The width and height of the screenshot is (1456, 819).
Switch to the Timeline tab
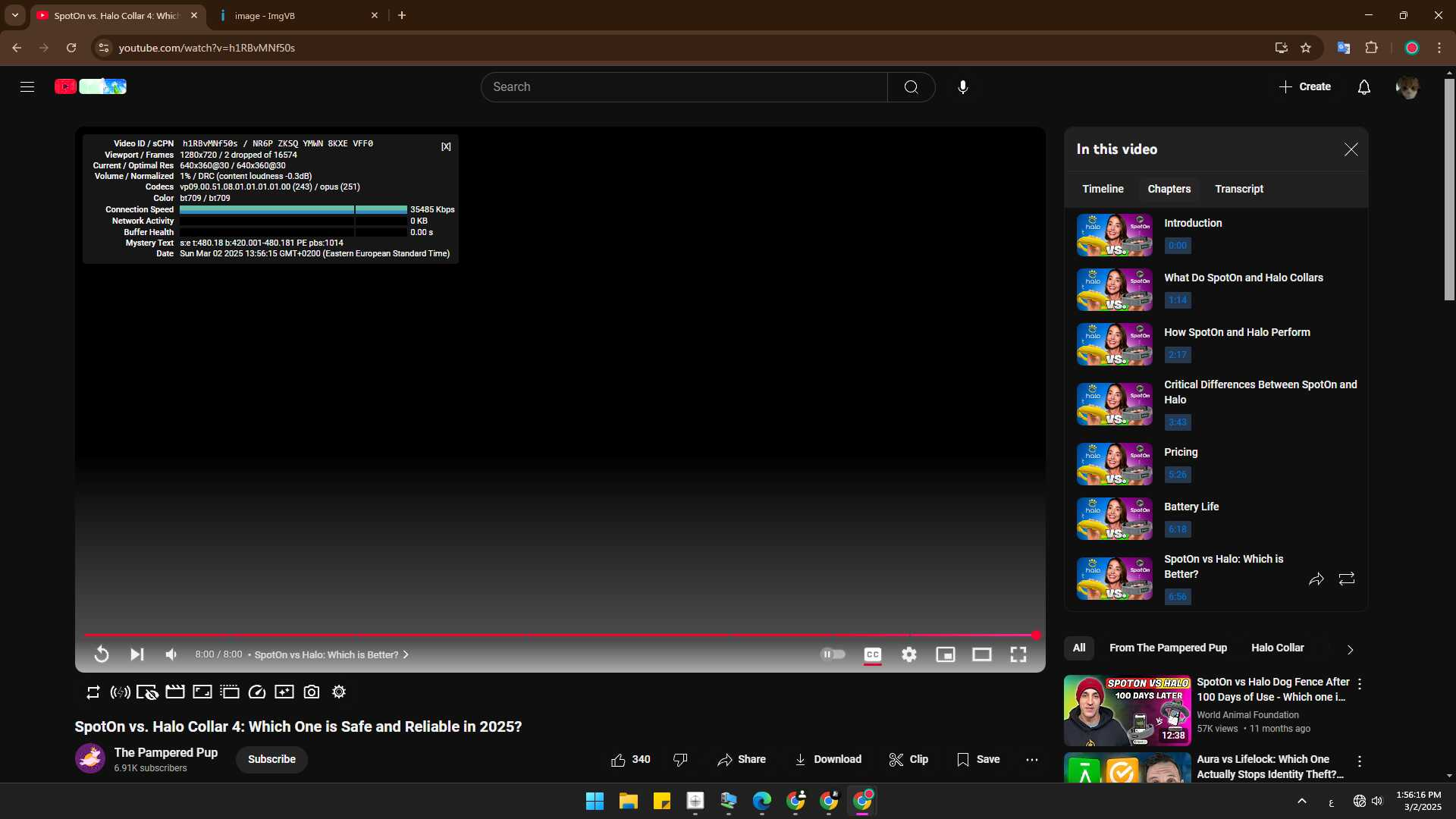coord(1103,189)
